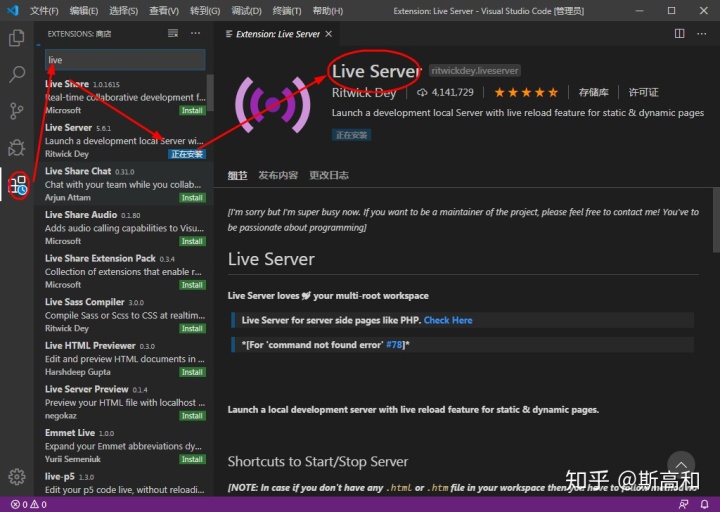Click the 正在安装 button in extension header
Screen dimensions: 720x512
coord(351,135)
